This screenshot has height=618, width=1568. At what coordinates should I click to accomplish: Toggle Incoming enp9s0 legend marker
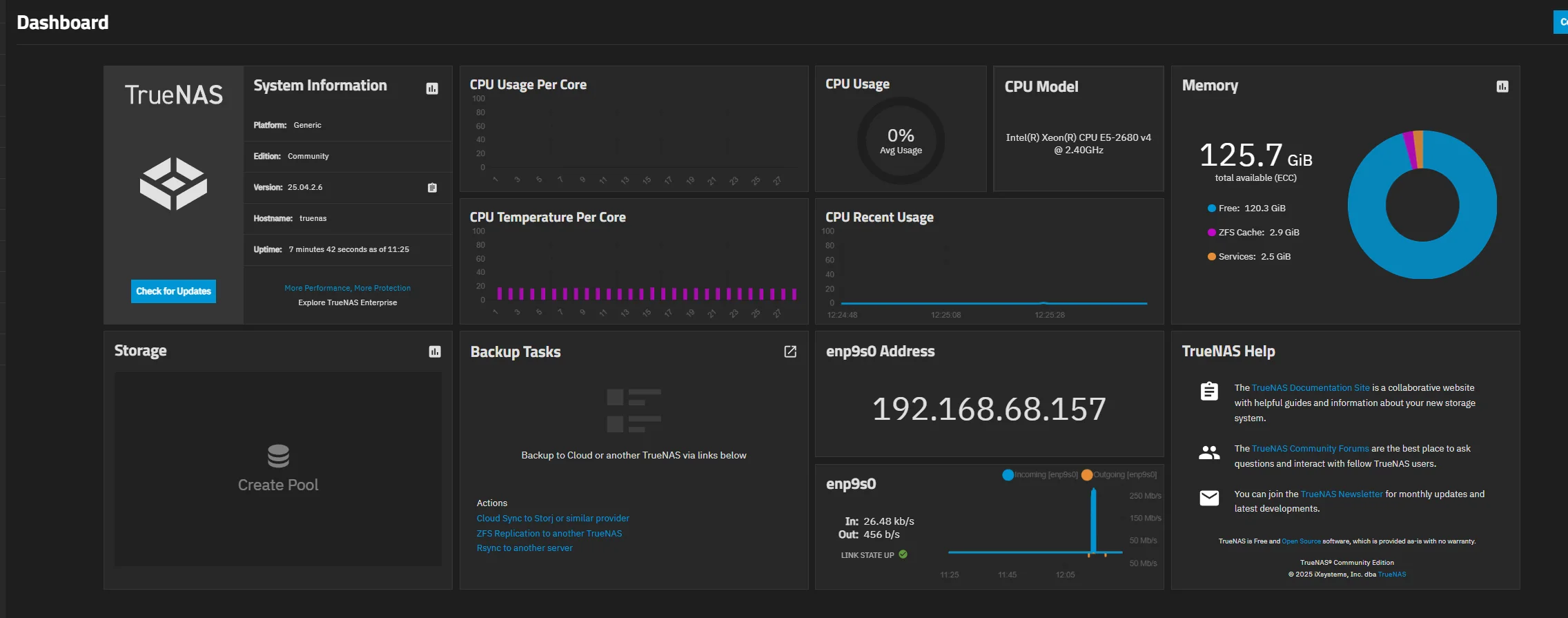pos(1008,474)
